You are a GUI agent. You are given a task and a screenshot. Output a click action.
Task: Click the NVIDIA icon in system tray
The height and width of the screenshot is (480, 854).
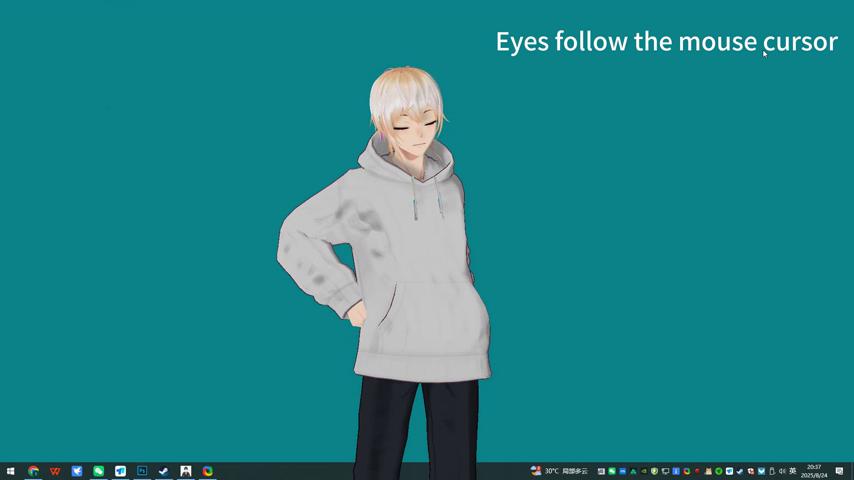click(644, 471)
